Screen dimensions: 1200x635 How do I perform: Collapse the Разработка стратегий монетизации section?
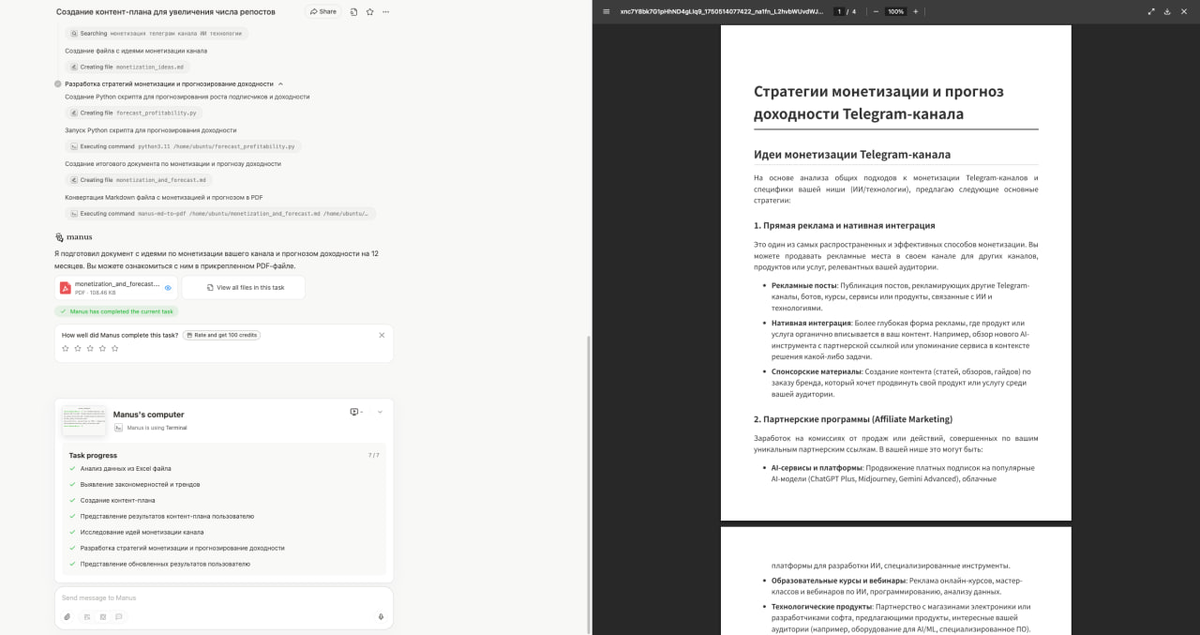[281, 84]
